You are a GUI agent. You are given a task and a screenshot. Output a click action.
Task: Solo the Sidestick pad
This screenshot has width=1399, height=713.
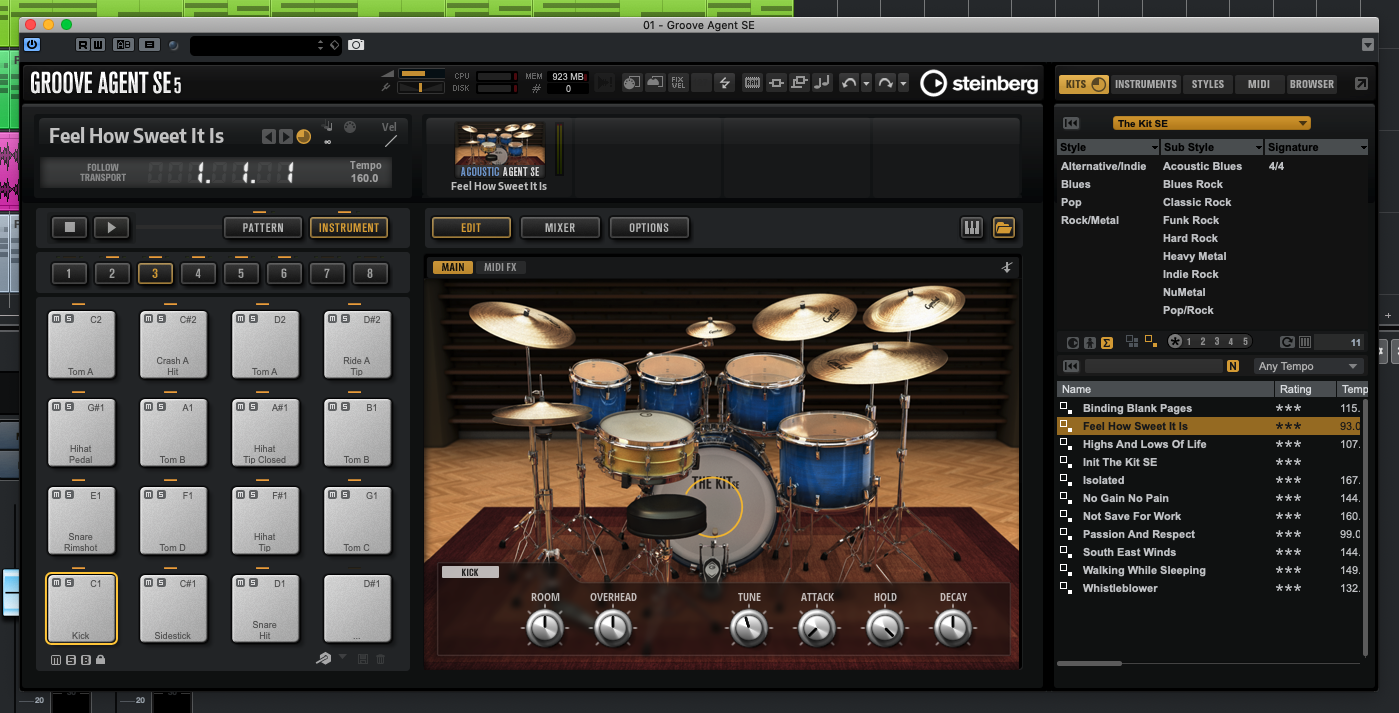159,583
